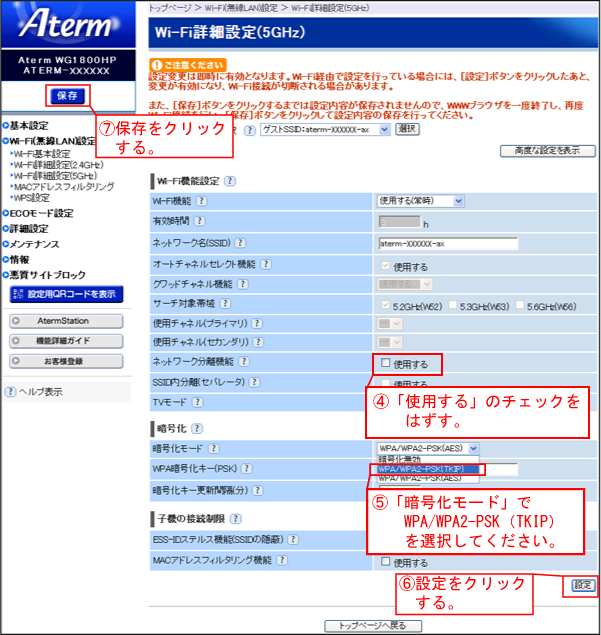Image resolution: width=601 pixels, height=635 pixels.
Task: Click help icon beside WPA暗号化キー(PSK)
Action: coord(247,469)
